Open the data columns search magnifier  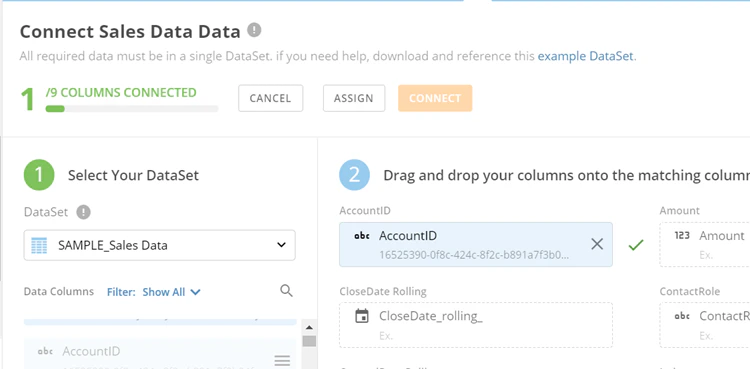(x=286, y=291)
